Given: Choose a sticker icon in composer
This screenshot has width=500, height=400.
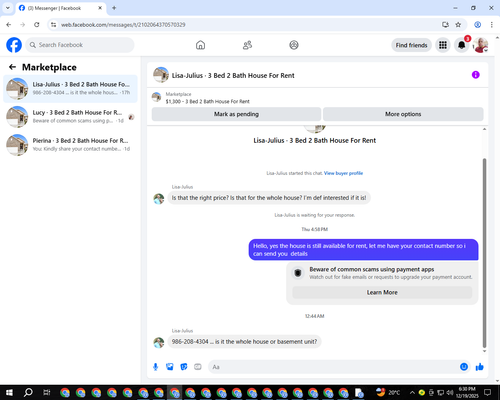Looking at the screenshot, I should (184, 367).
